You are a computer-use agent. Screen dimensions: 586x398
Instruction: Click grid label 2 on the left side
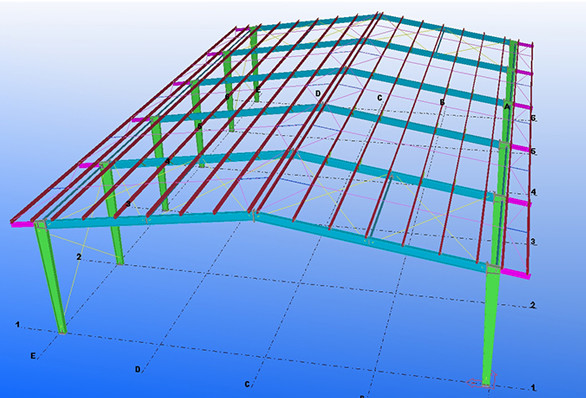click(x=78, y=257)
